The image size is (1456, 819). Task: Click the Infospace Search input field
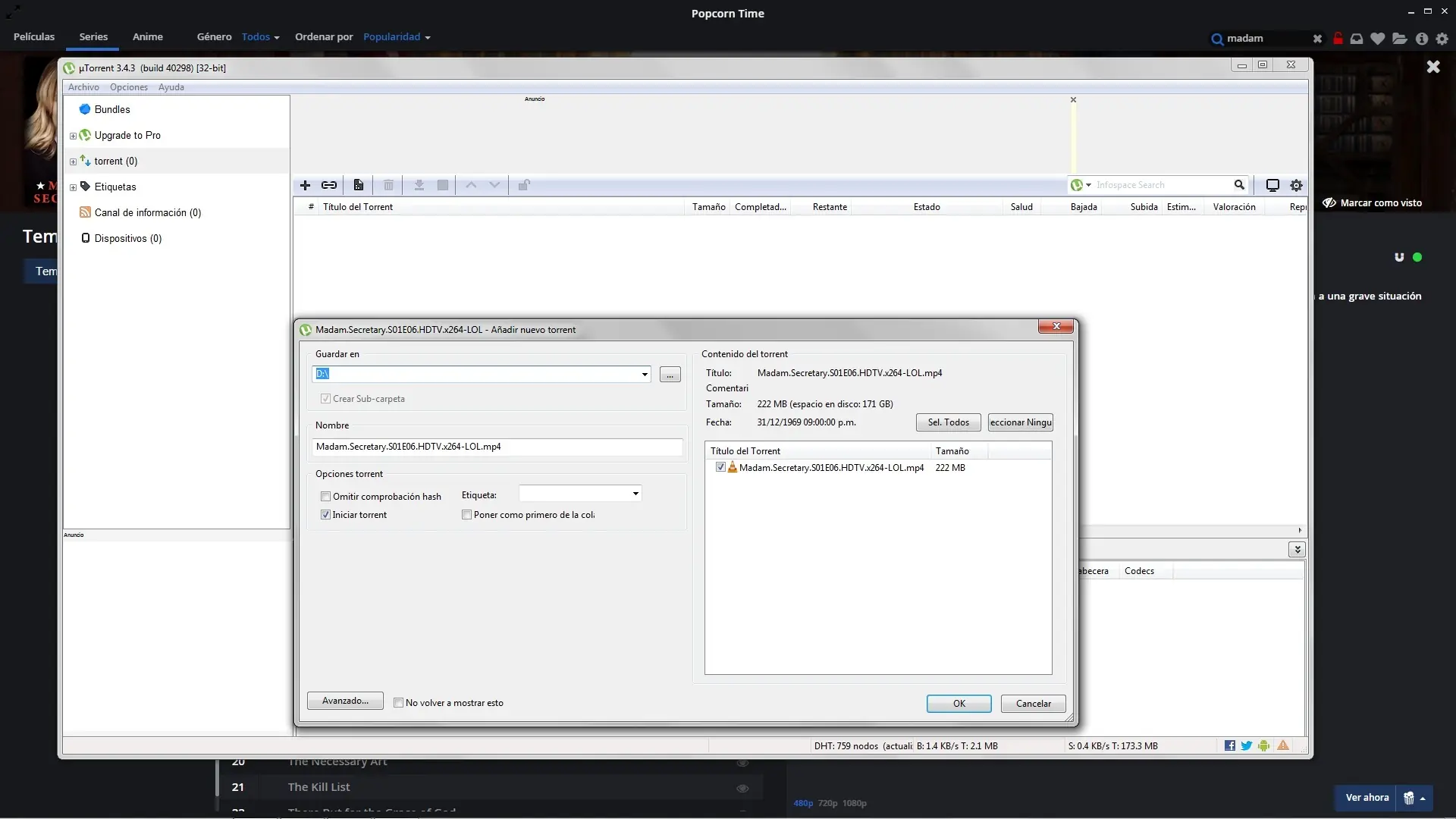(x=1162, y=185)
